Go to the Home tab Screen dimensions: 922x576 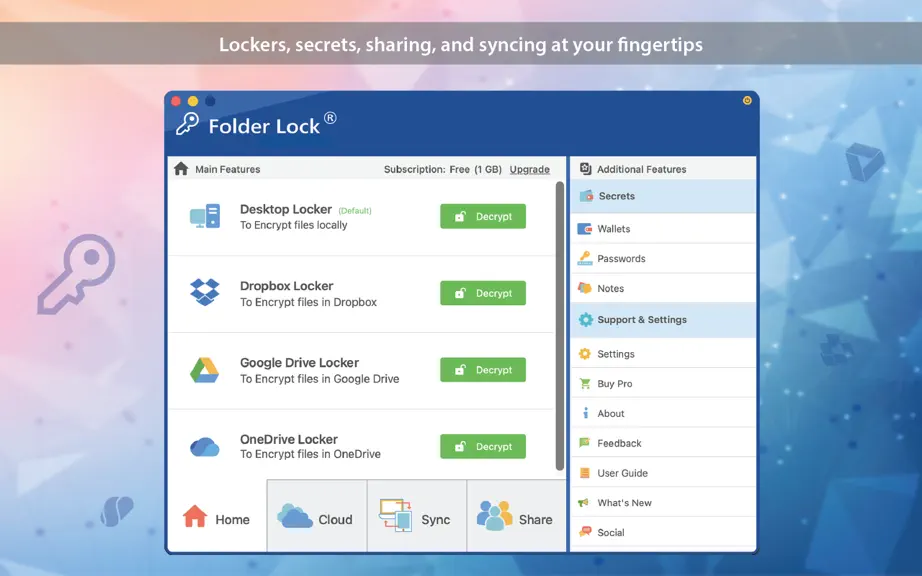click(217, 515)
